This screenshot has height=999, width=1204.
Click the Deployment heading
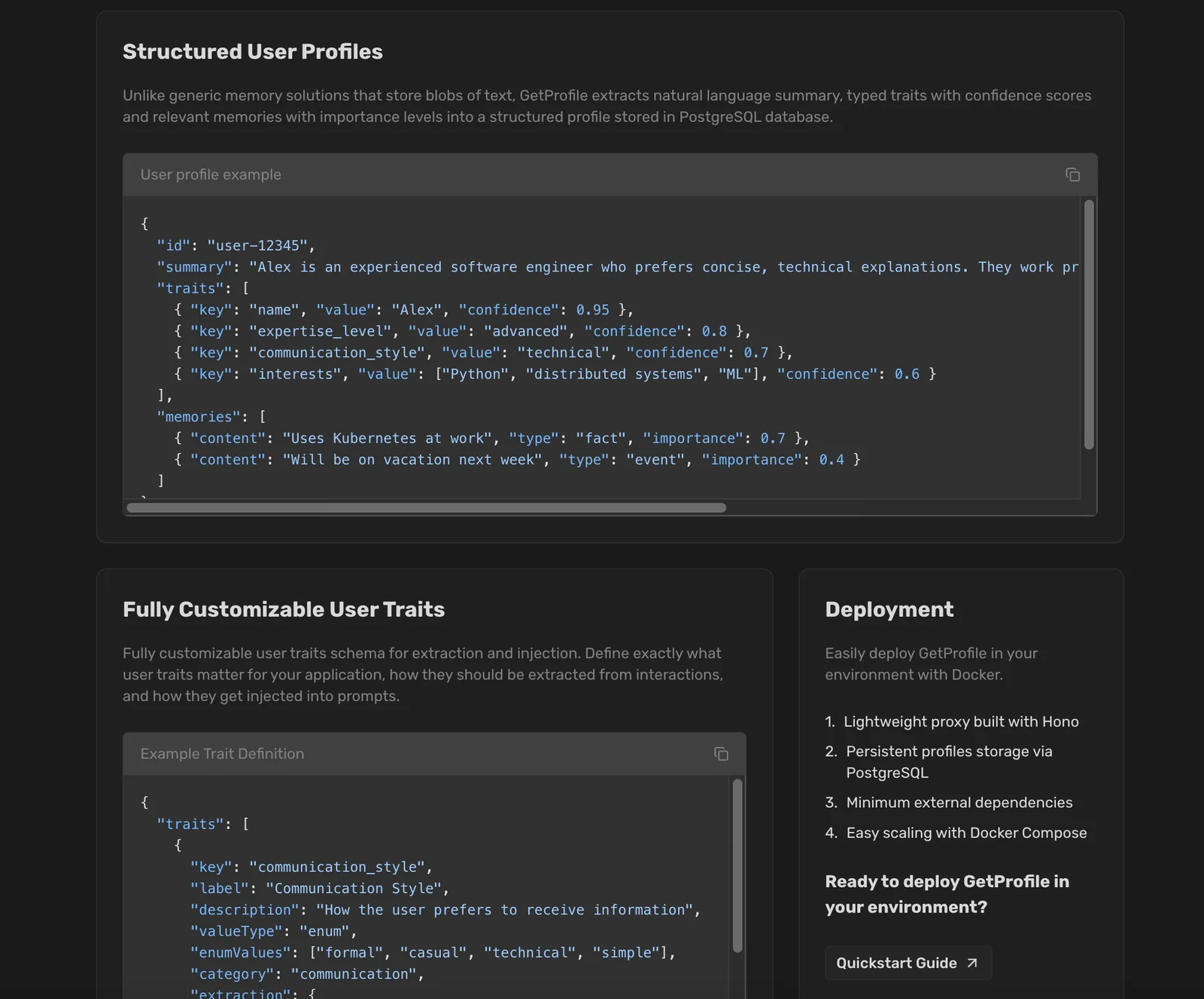pyautogui.click(x=889, y=609)
